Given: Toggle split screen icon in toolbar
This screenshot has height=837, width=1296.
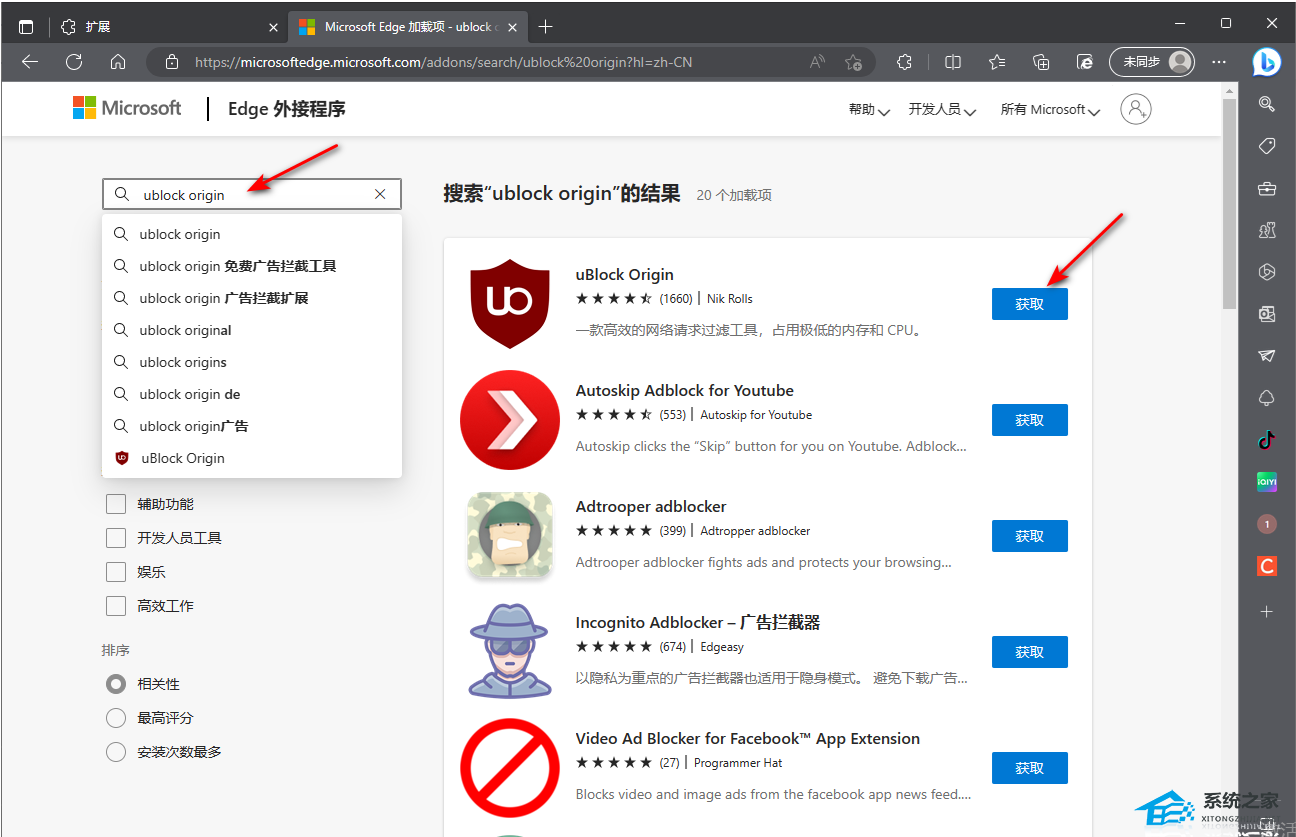Looking at the screenshot, I should (953, 62).
